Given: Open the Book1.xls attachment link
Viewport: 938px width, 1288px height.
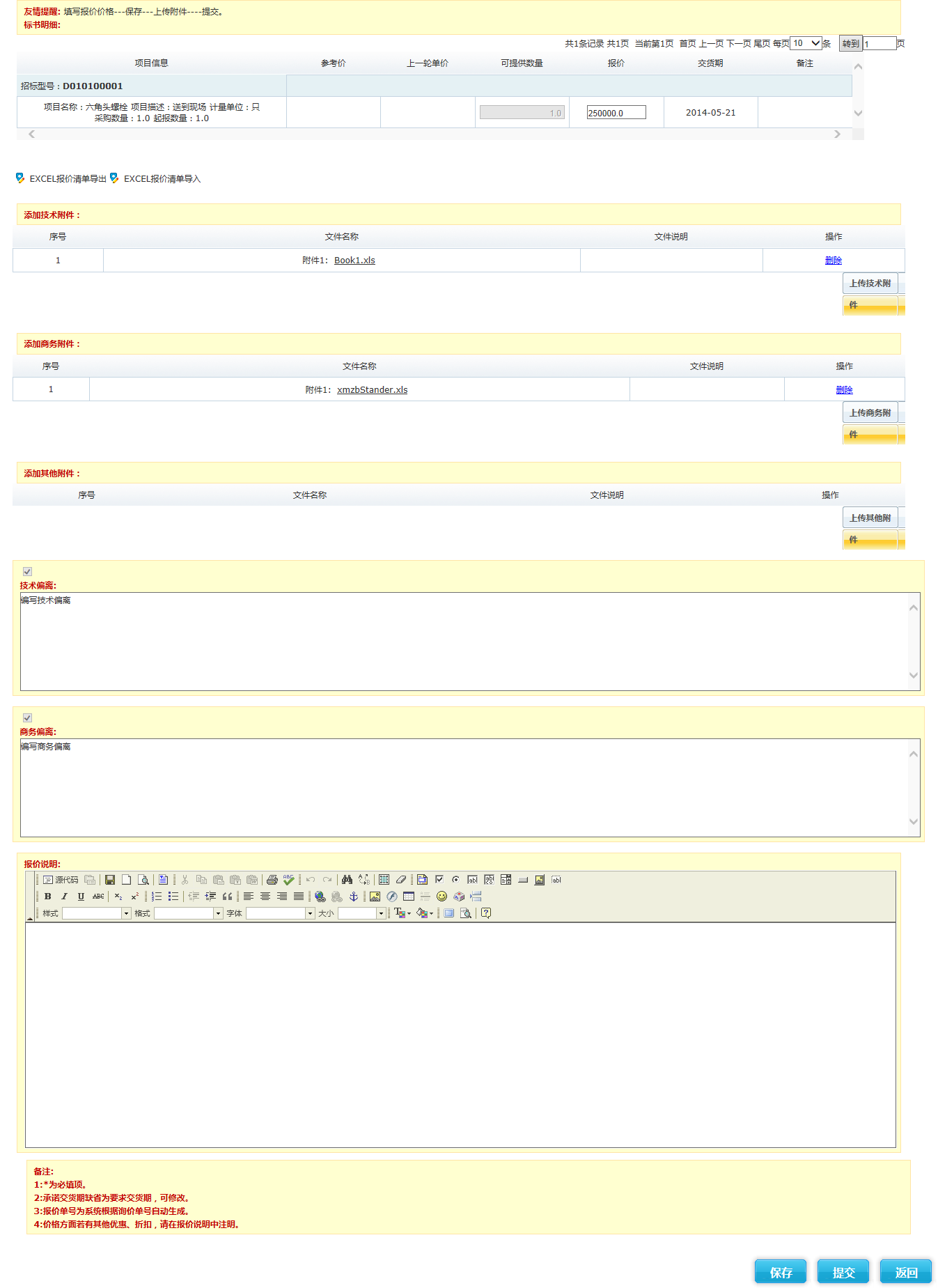Looking at the screenshot, I should pos(354,261).
